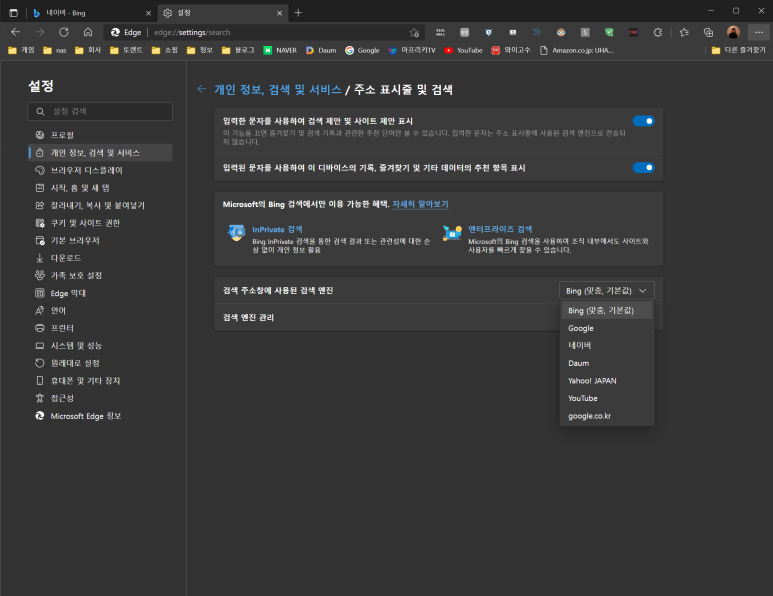
Task: Open the 쇼핑 bookmark folder
Action: point(165,50)
